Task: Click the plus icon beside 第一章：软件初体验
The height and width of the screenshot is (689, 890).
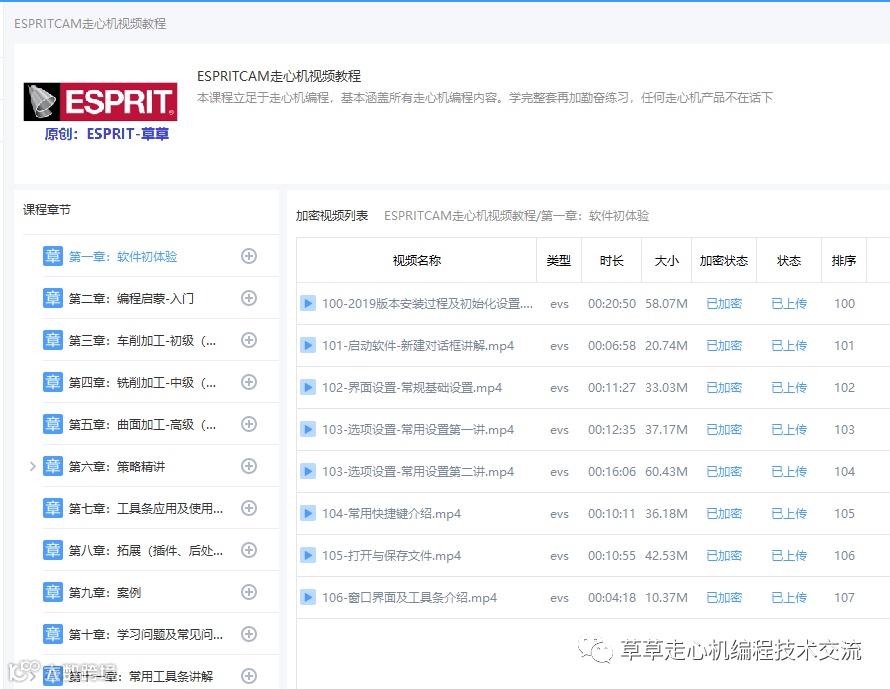Action: tap(249, 256)
